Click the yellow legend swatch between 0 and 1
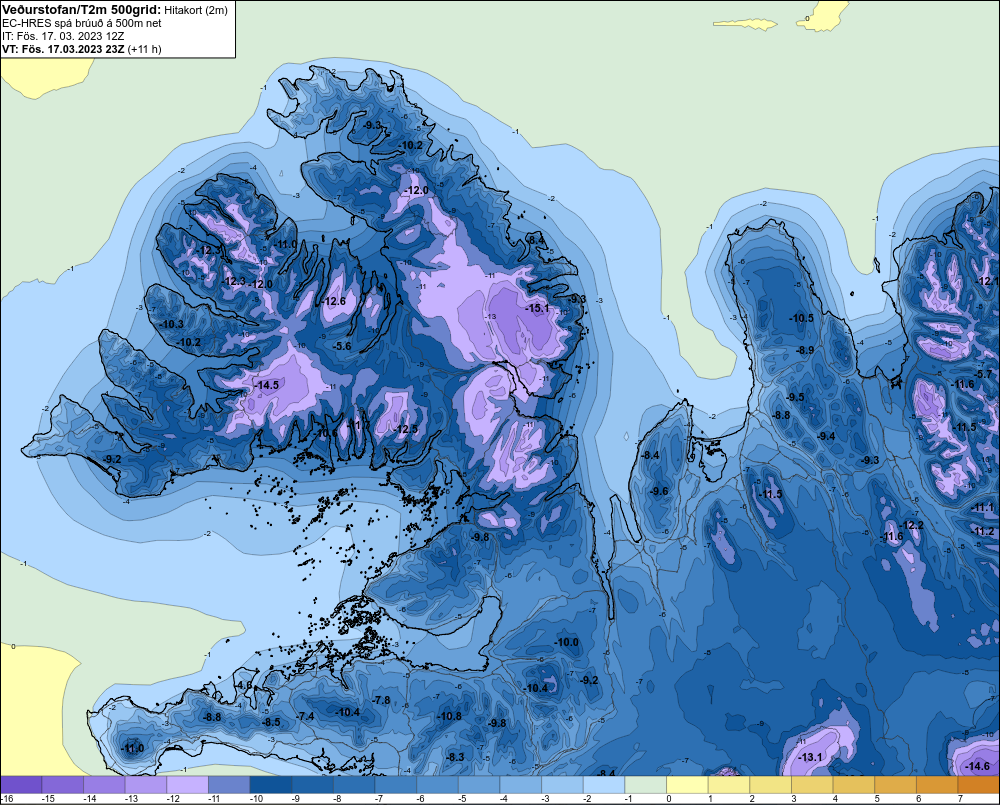The width and height of the screenshot is (1000, 805). click(x=688, y=785)
